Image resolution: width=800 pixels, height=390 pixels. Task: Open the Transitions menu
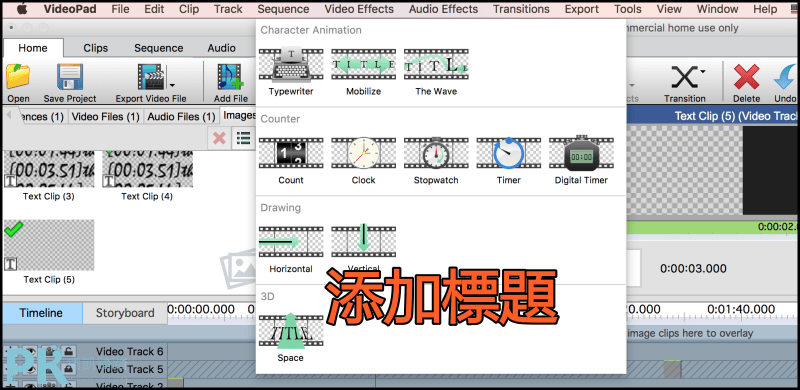(521, 9)
